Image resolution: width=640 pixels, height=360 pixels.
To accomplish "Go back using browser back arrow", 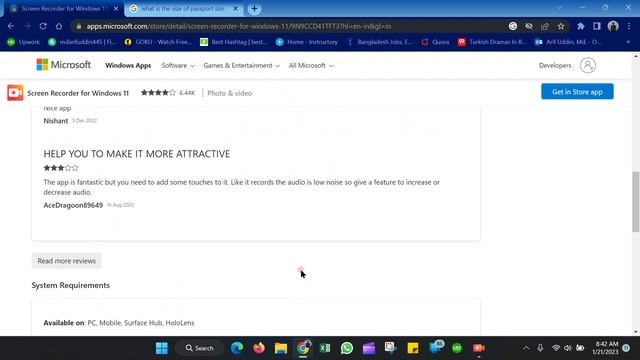I will click(11, 26).
